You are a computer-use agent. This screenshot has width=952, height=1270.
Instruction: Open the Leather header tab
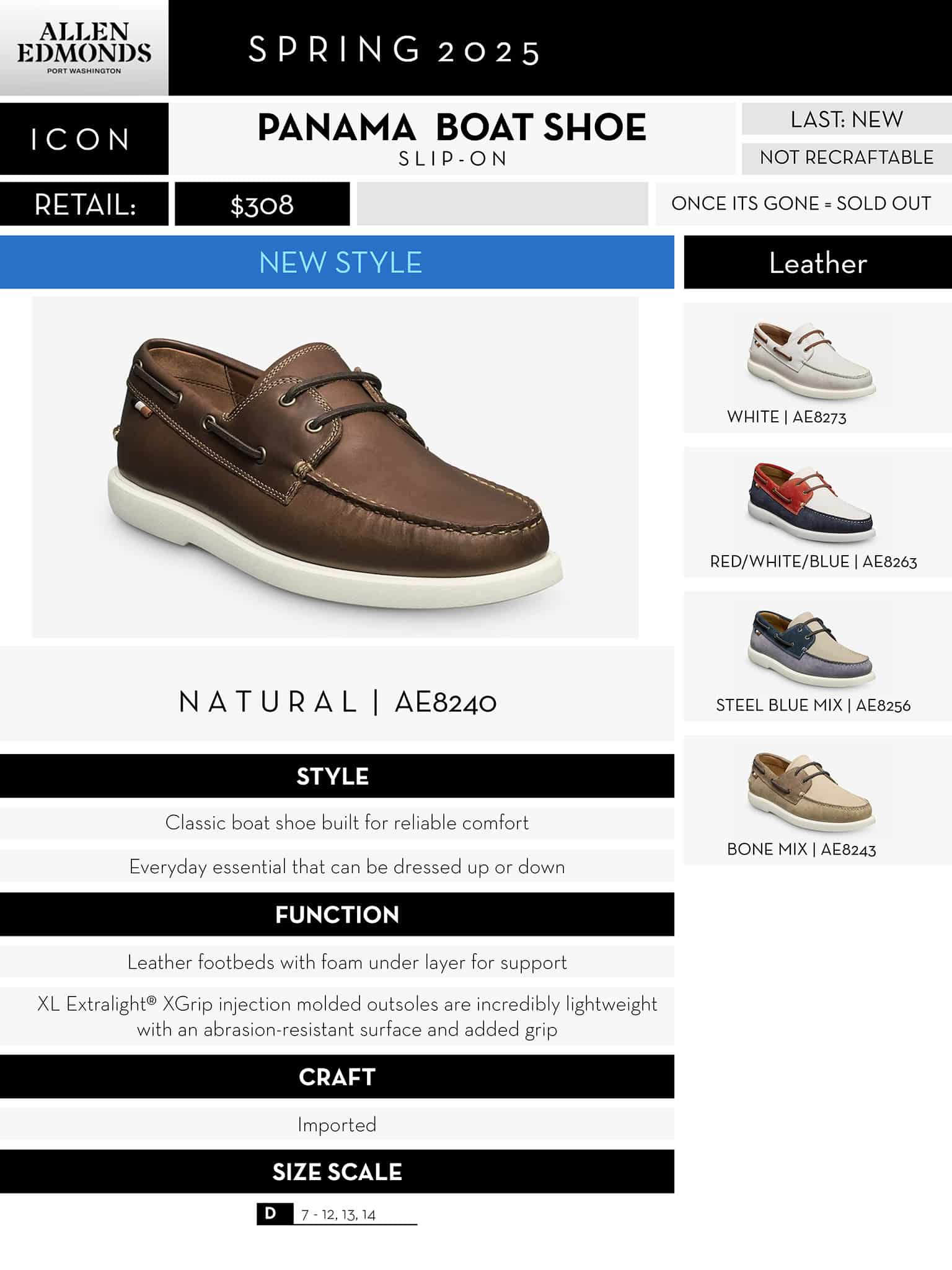pyautogui.click(x=818, y=262)
